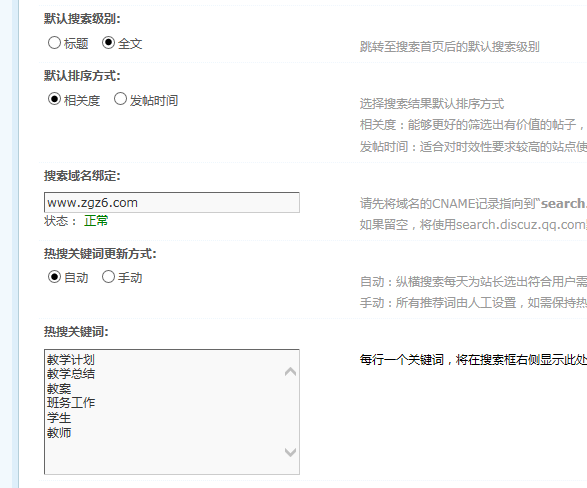Click the 教师 keyword line
The height and width of the screenshot is (488, 587).
point(59,433)
